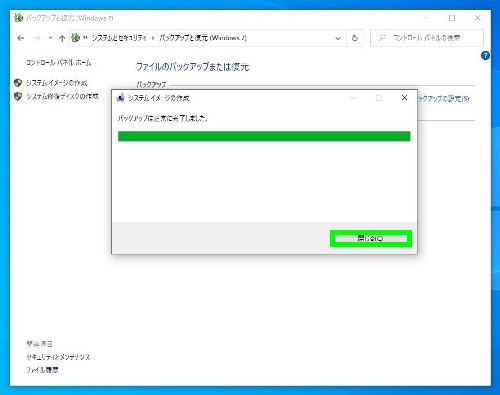This screenshot has height=395, width=500.
Task: Click the main window title bar icon
Action: click(x=18, y=18)
